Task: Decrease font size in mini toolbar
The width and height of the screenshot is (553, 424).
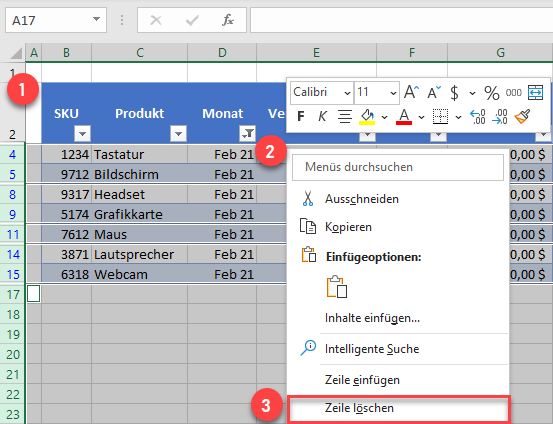Action: click(x=434, y=92)
